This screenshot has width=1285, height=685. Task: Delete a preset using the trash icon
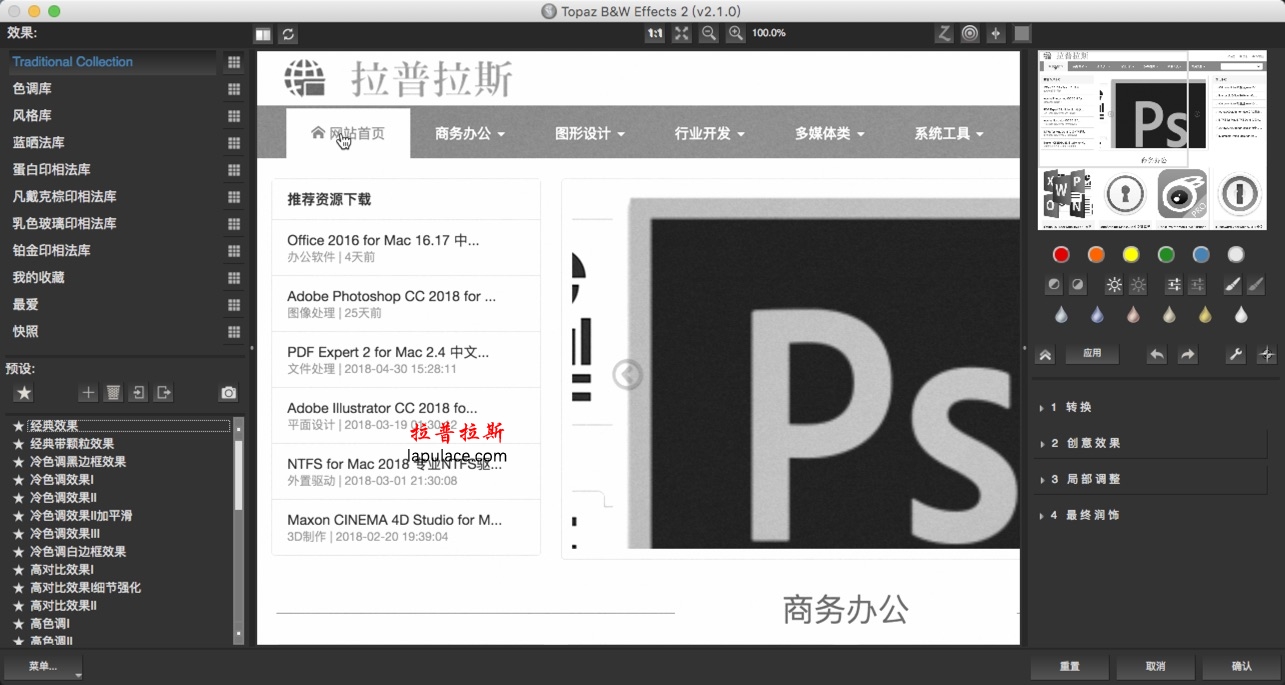coord(113,392)
